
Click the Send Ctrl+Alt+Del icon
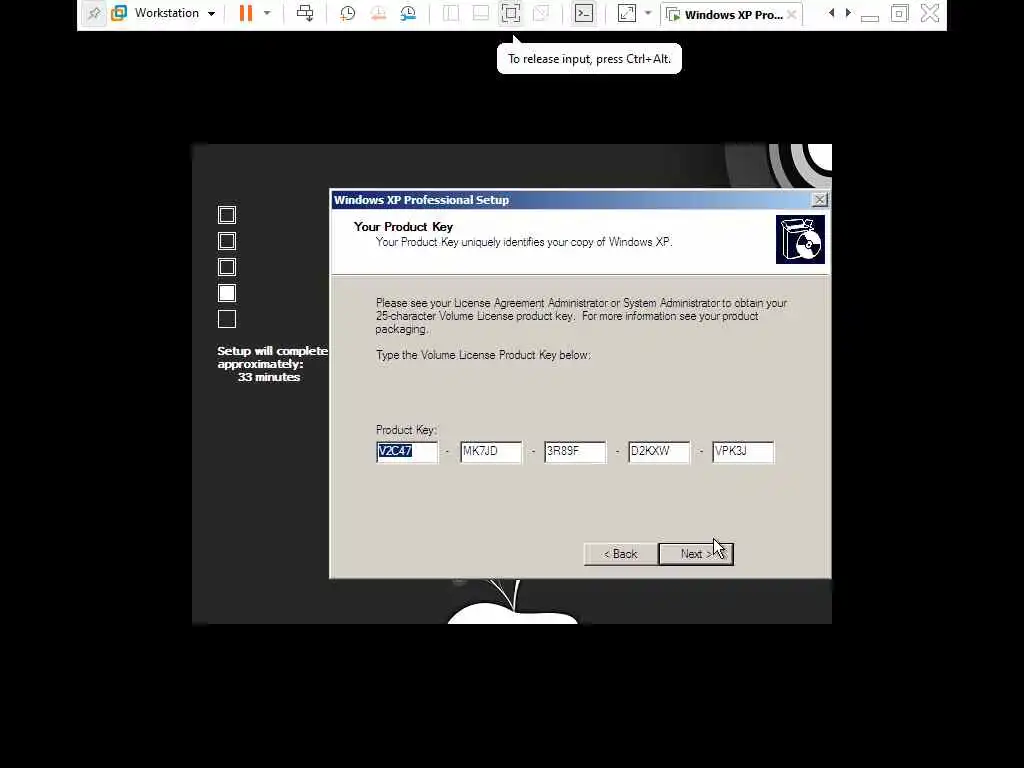(x=305, y=13)
